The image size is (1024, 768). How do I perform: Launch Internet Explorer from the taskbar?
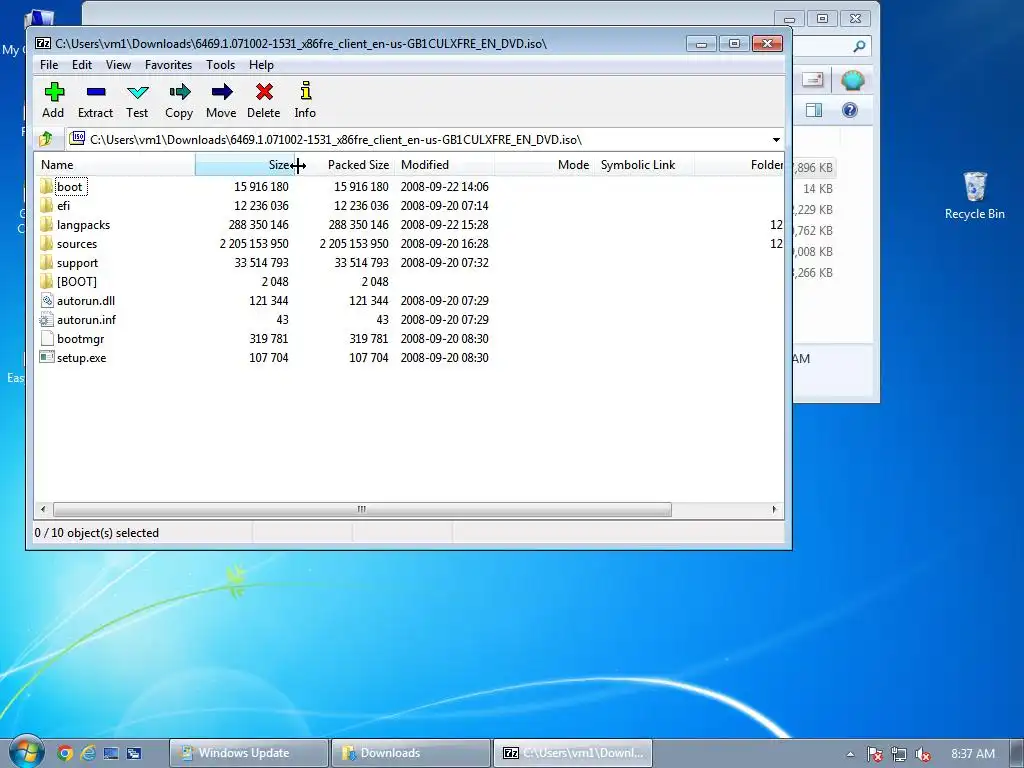(88, 753)
